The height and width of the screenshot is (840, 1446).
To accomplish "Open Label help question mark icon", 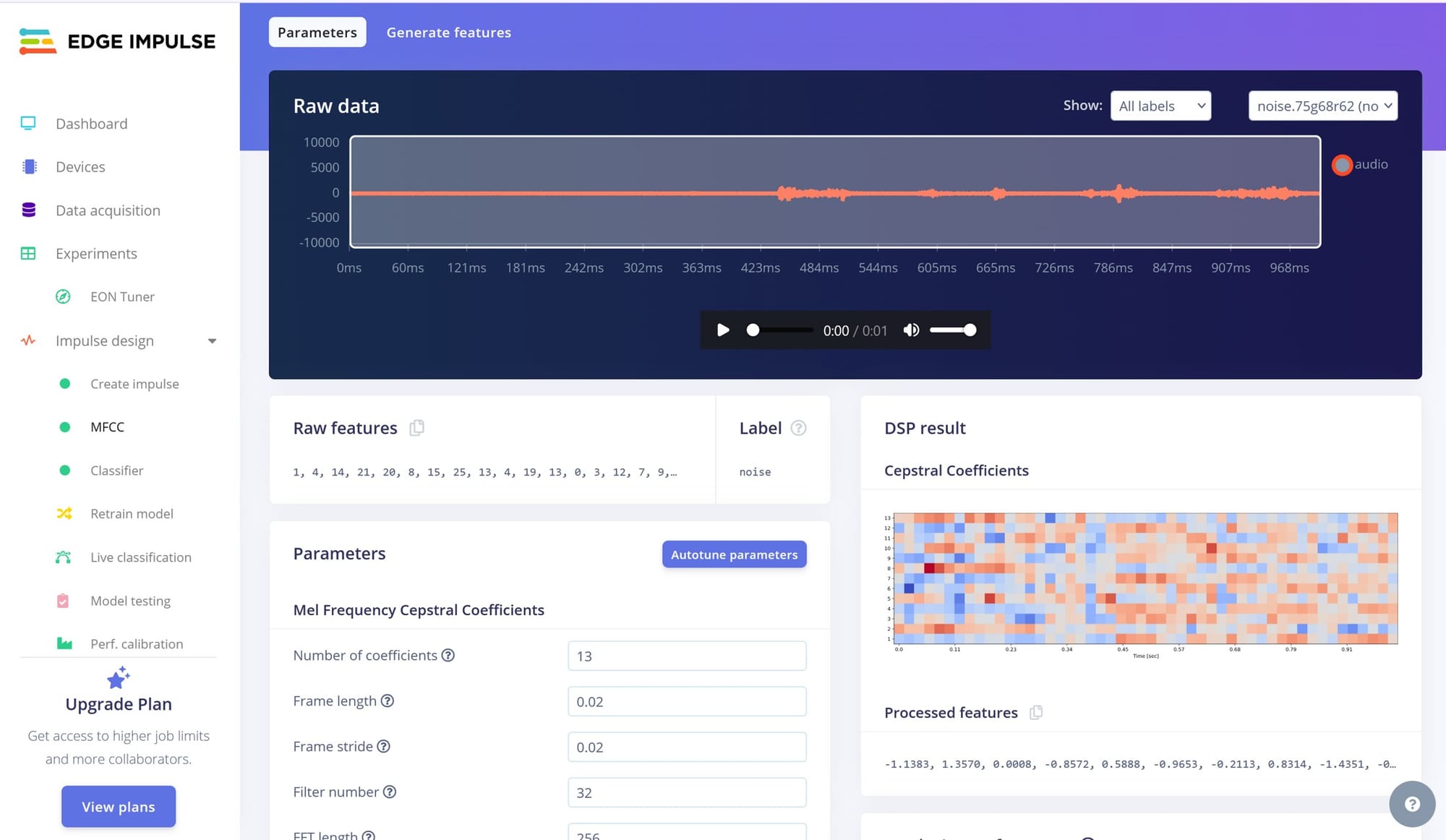I will 798,428.
